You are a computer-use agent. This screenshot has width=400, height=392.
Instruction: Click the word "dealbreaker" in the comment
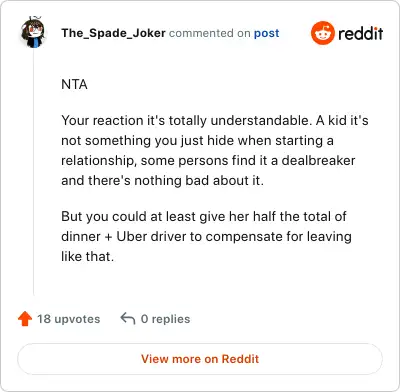click(318, 161)
